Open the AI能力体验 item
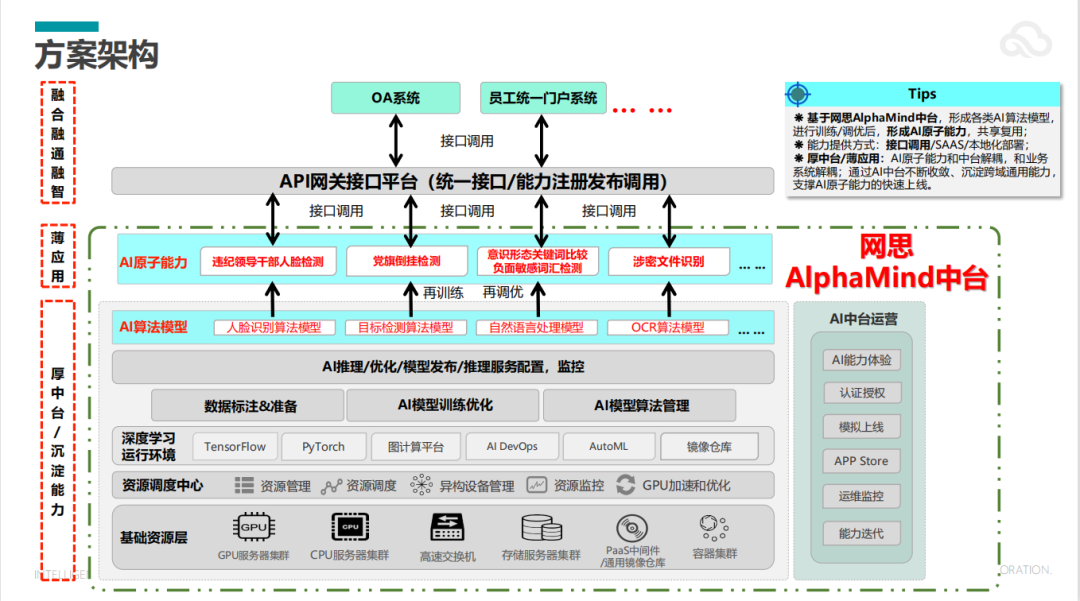This screenshot has height=601, width=1080. coord(861,360)
